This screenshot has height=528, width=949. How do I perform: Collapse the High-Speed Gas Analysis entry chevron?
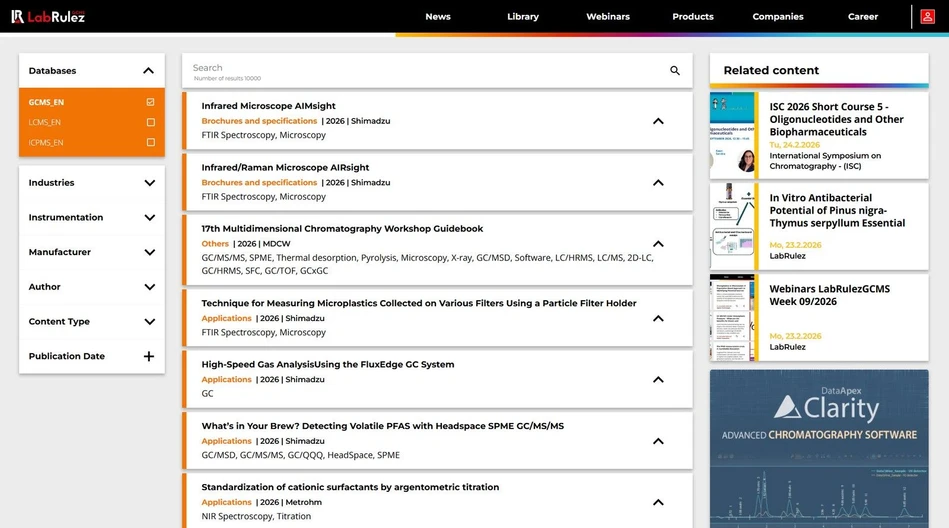658,380
